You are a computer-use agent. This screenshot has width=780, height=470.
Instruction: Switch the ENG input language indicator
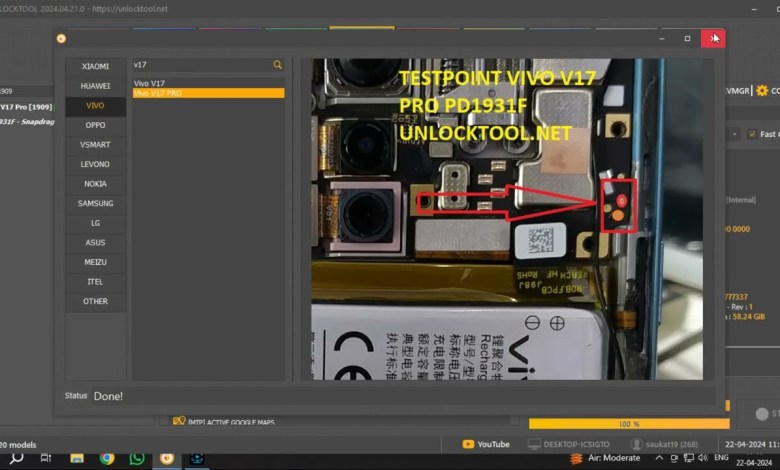[721, 458]
